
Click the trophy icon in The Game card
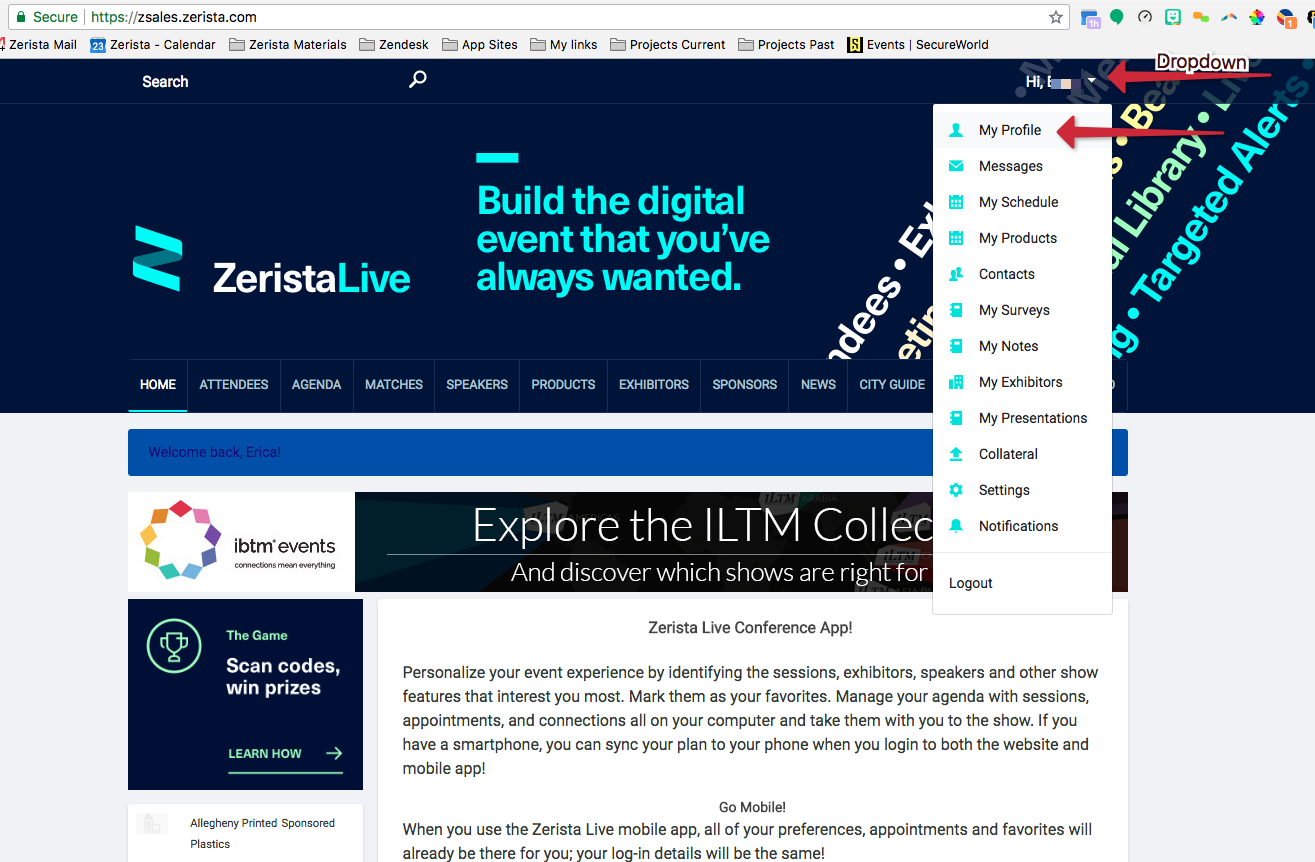click(x=174, y=645)
